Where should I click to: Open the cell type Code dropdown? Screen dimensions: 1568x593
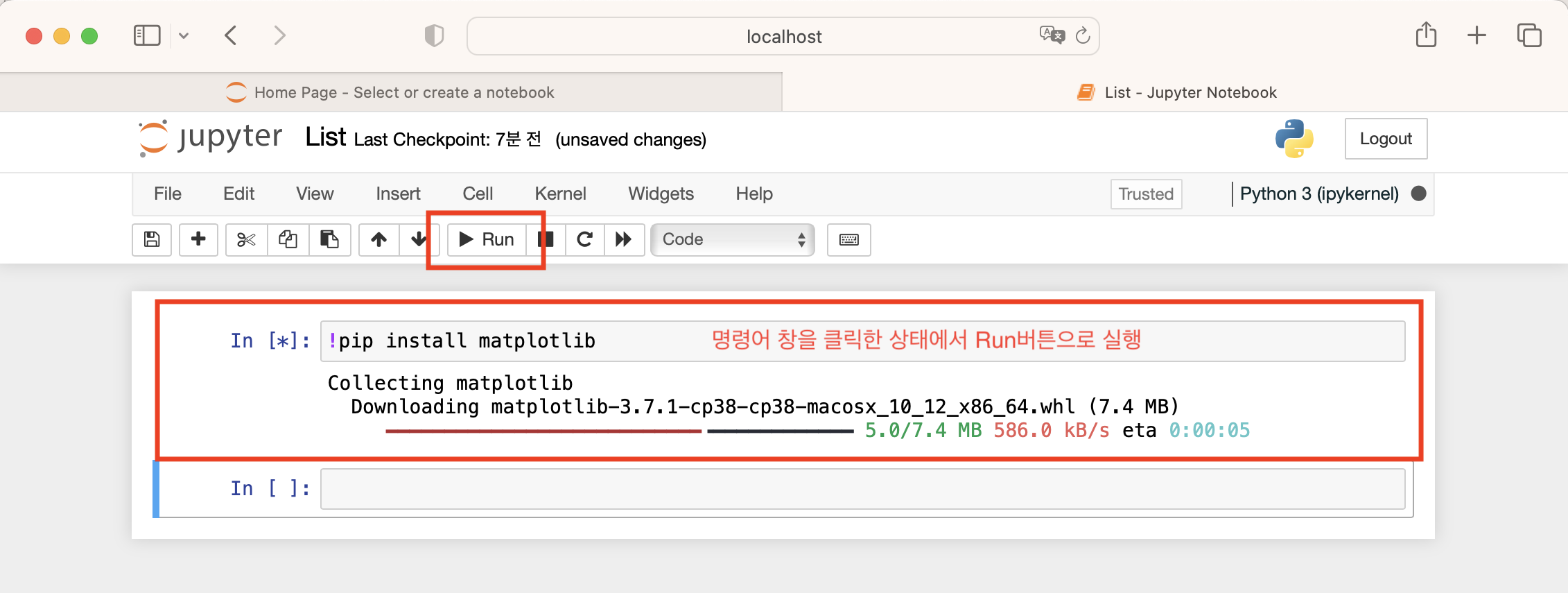733,239
